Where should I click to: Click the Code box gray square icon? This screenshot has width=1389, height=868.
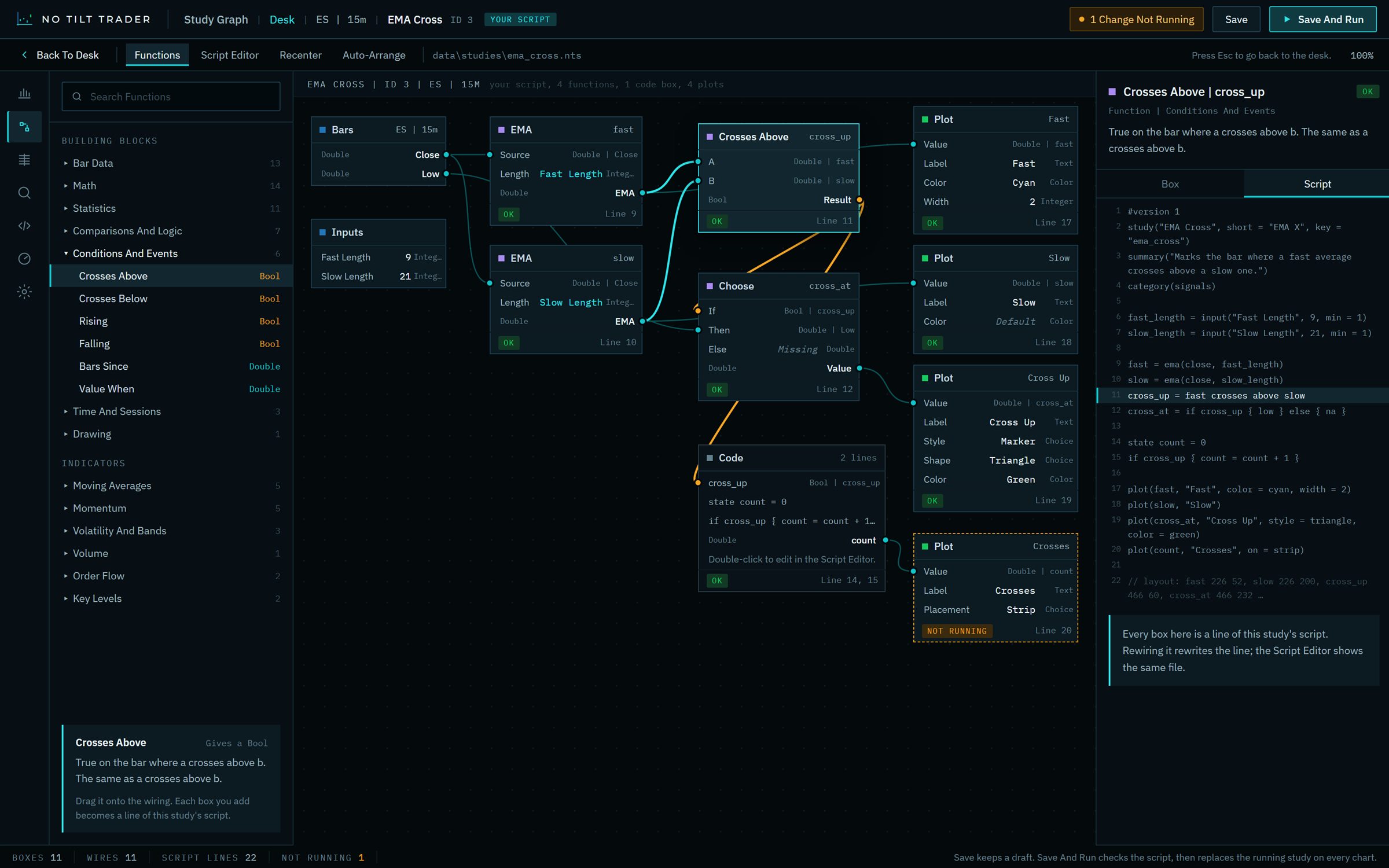710,458
